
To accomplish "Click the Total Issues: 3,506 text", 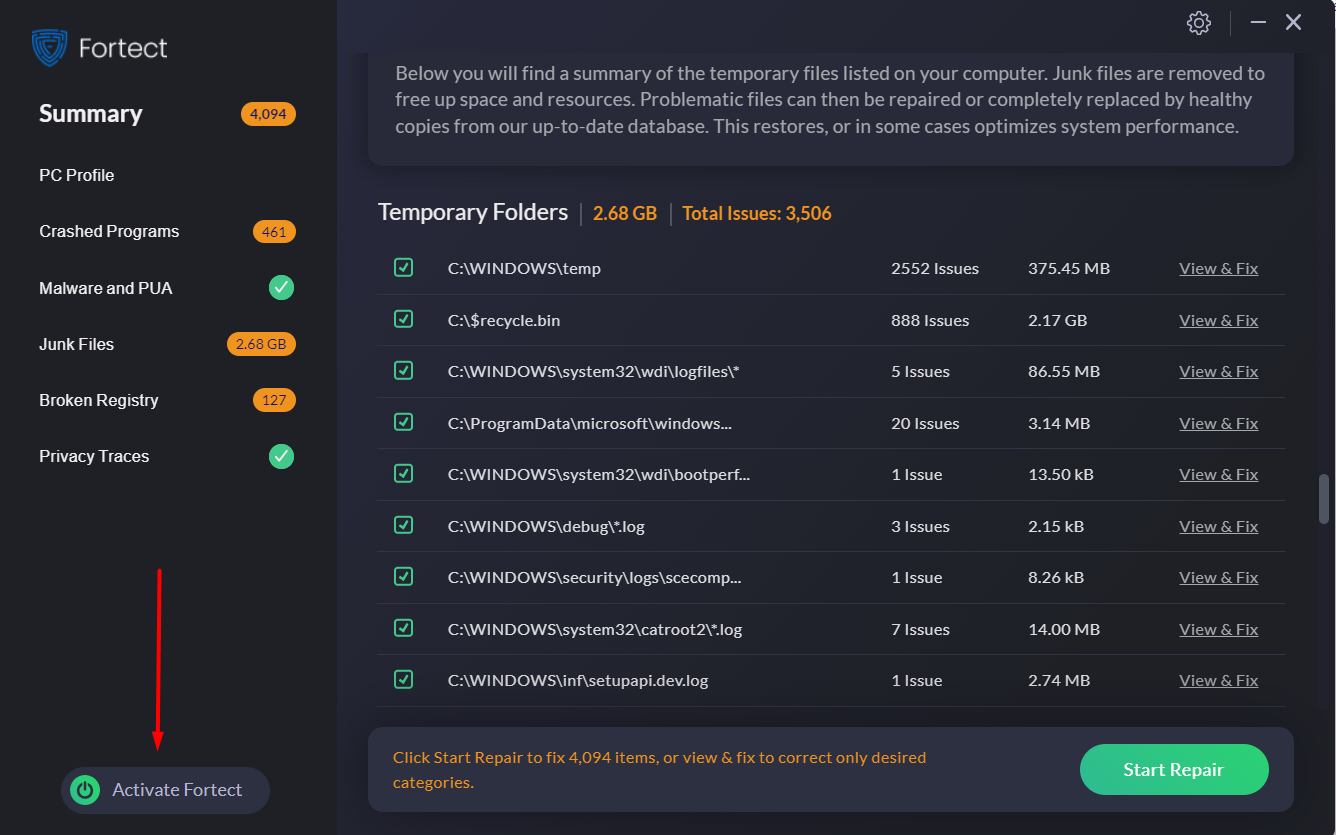I will pyautogui.click(x=757, y=213).
